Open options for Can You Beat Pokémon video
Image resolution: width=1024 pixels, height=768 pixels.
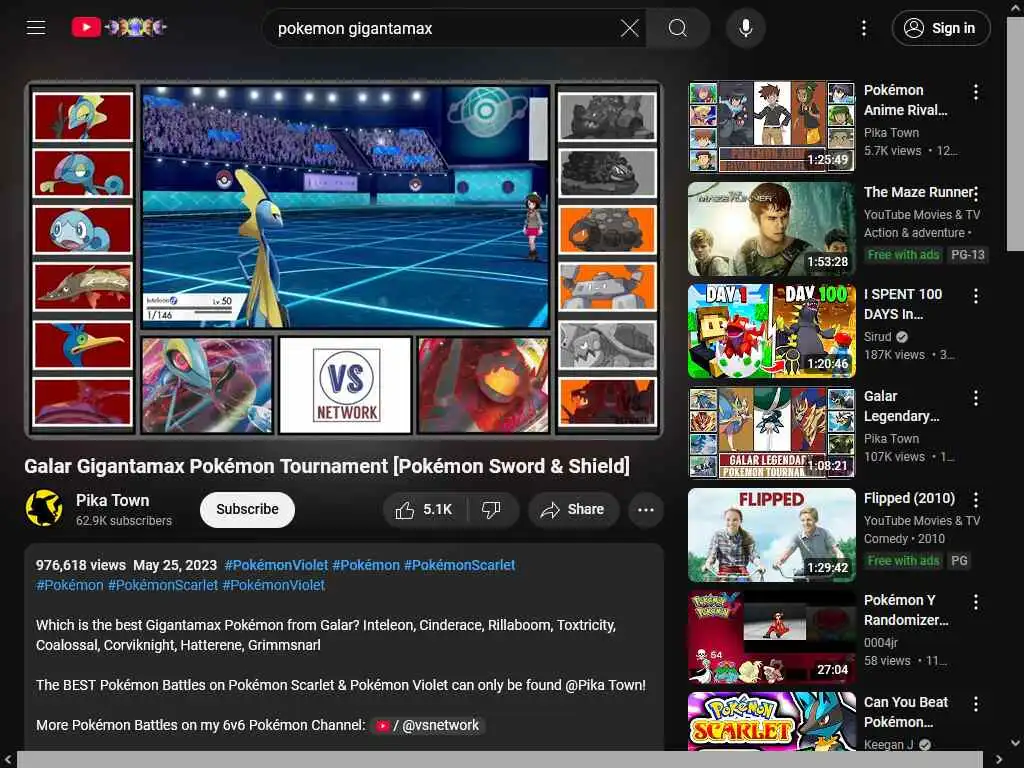976,704
